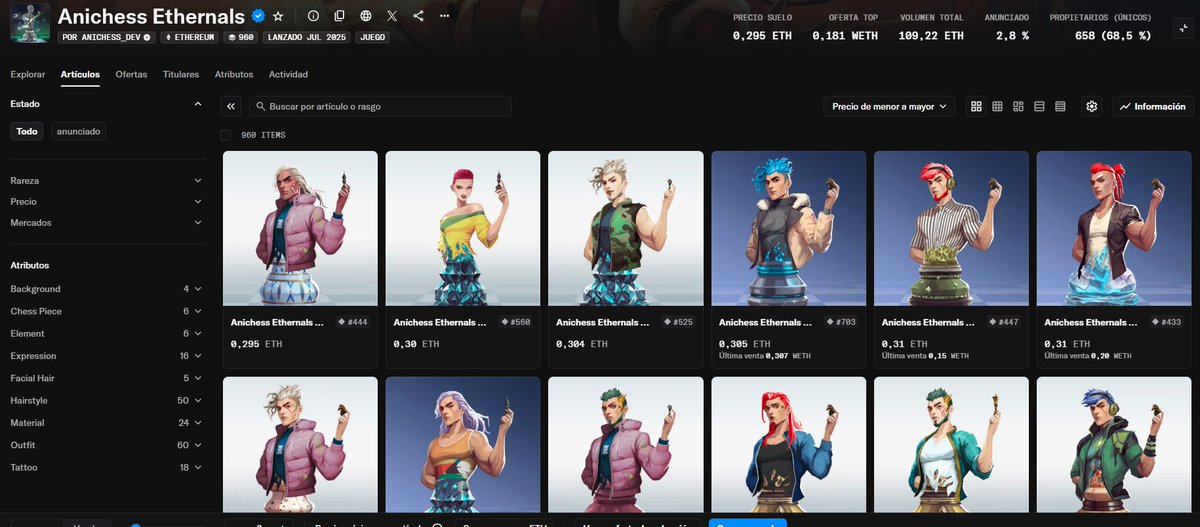
Task: Click the JUEGO category tag
Action: (373, 37)
